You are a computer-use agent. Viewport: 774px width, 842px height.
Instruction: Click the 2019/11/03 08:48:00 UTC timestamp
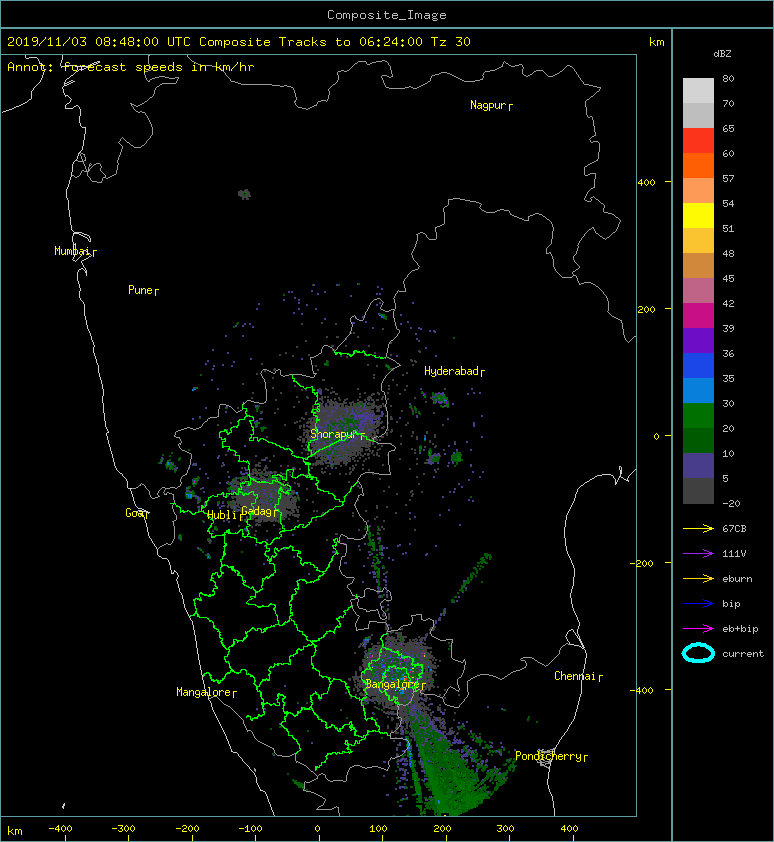point(99,42)
